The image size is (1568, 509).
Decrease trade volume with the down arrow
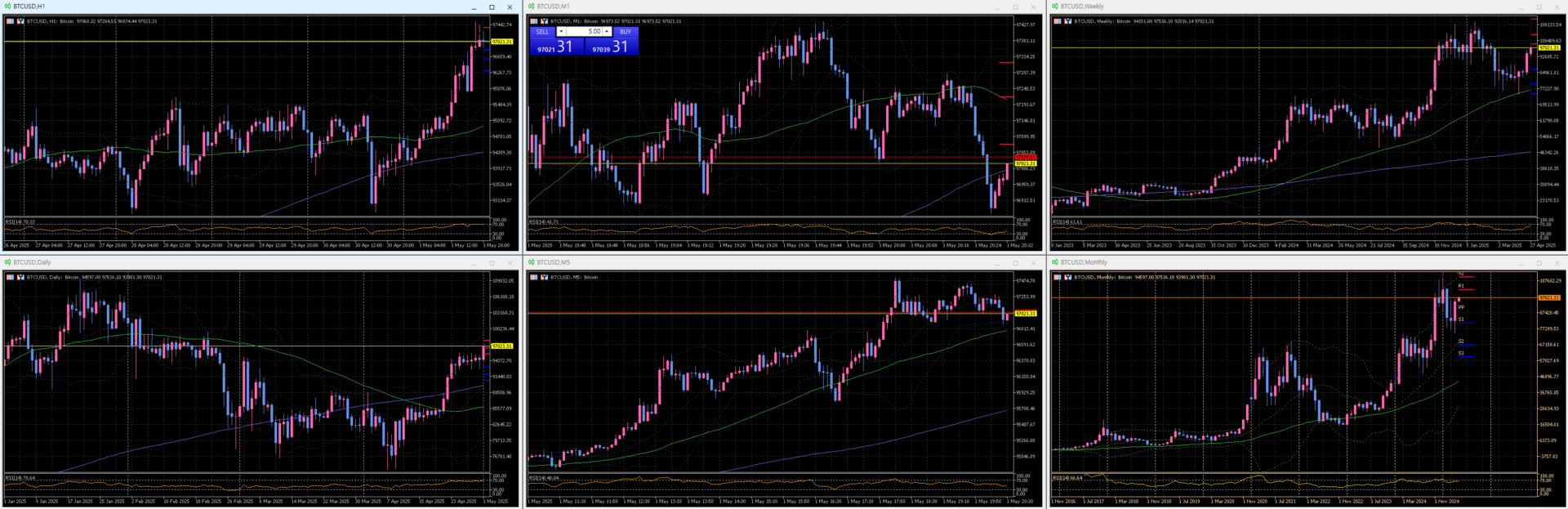(x=561, y=32)
